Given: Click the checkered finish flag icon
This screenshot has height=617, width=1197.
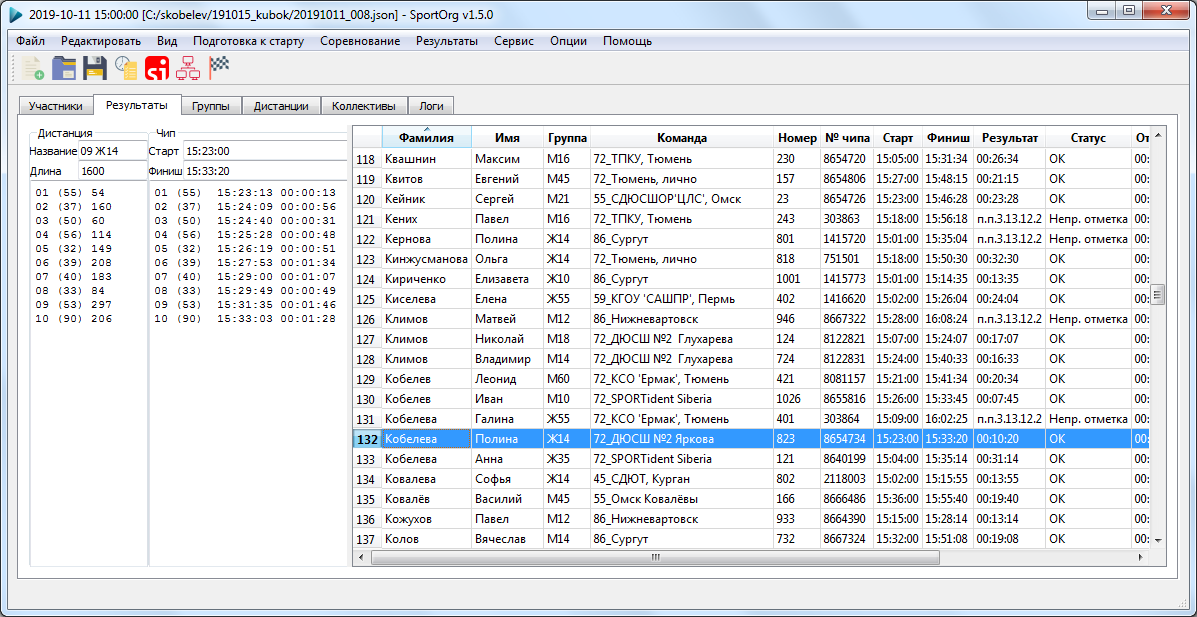Looking at the screenshot, I should coord(219,68).
